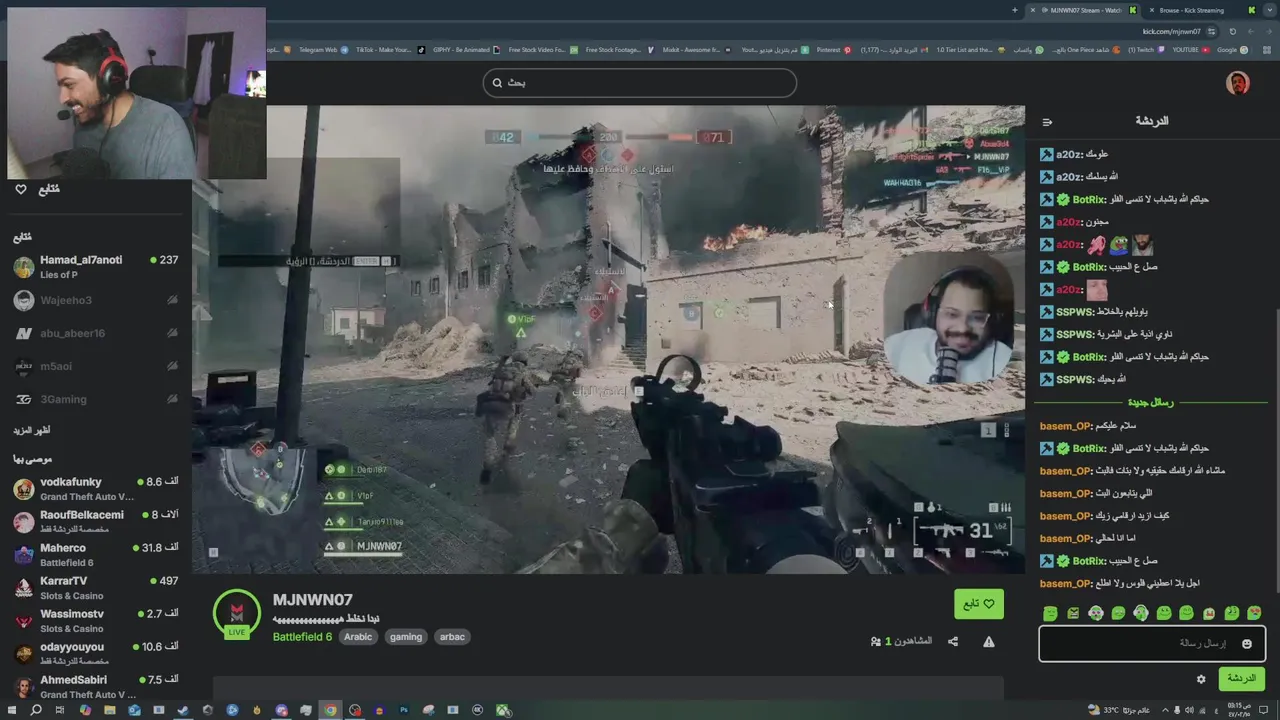Select the gaming tag
This screenshot has height=720, width=1280.
tap(406, 637)
